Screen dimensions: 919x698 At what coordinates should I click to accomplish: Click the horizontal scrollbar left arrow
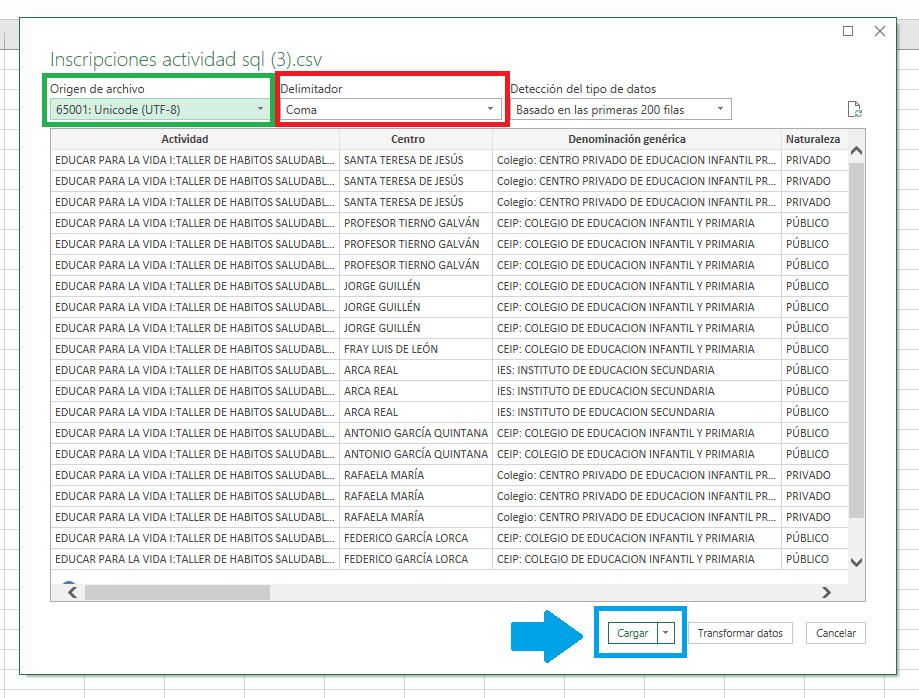click(x=72, y=593)
